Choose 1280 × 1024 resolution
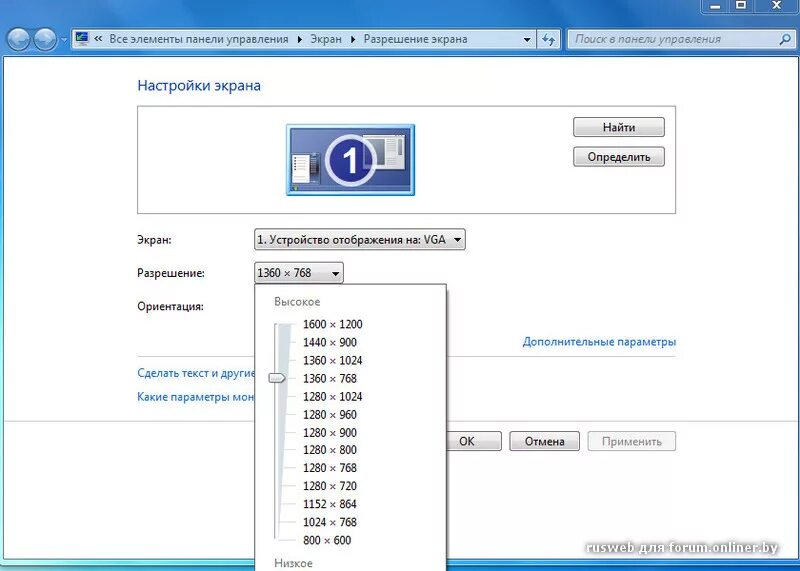This screenshot has width=800, height=571. (x=333, y=396)
